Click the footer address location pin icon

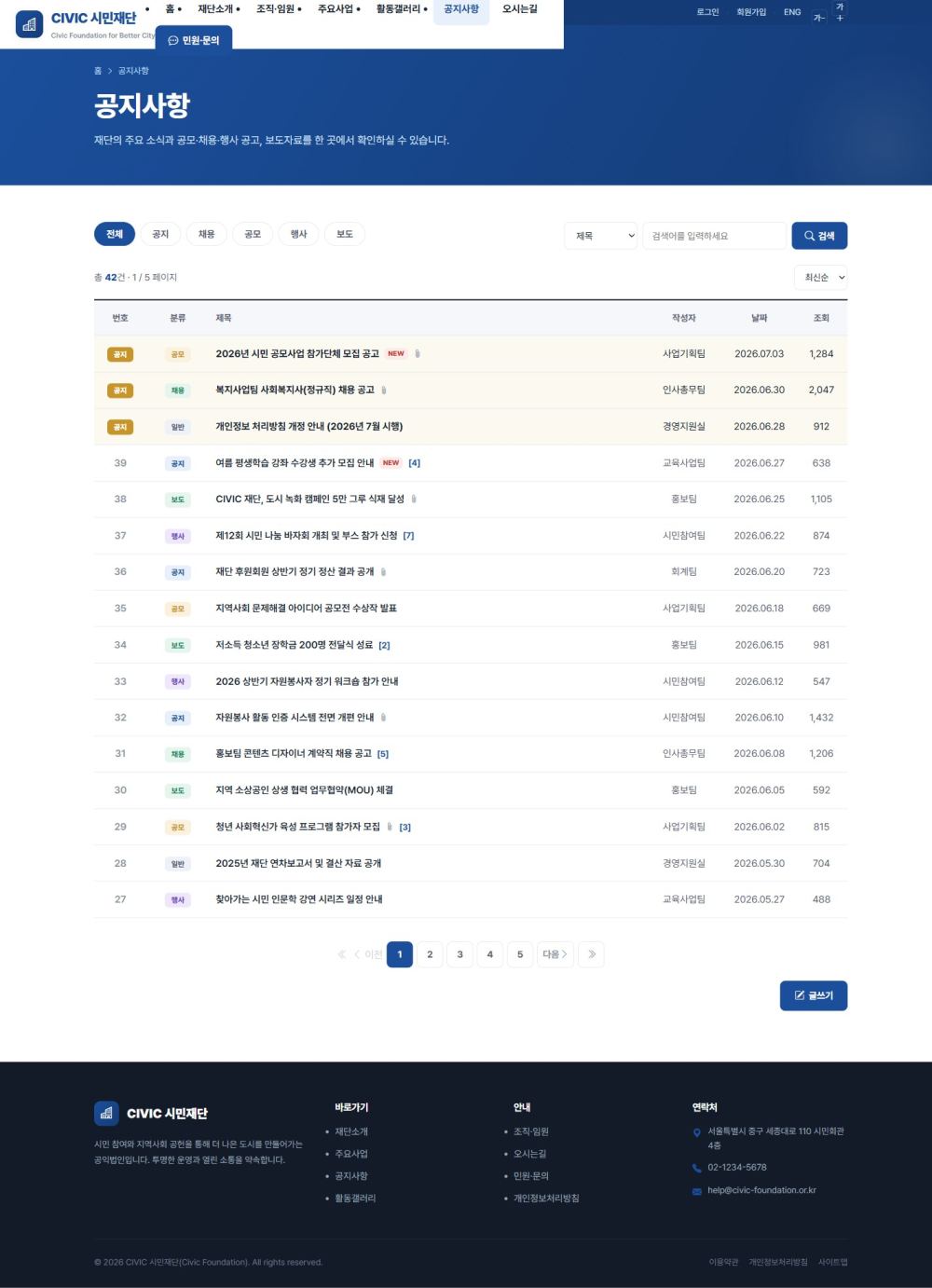coord(697,1133)
